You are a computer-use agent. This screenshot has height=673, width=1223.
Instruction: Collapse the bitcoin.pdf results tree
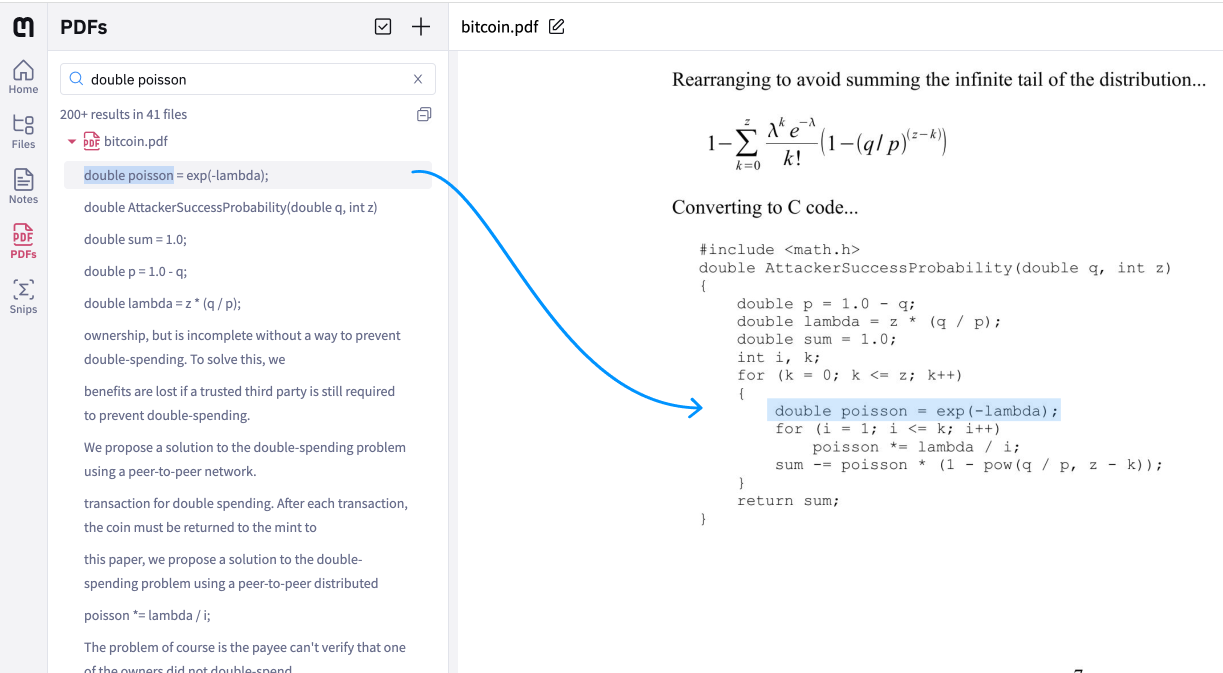coord(72,142)
